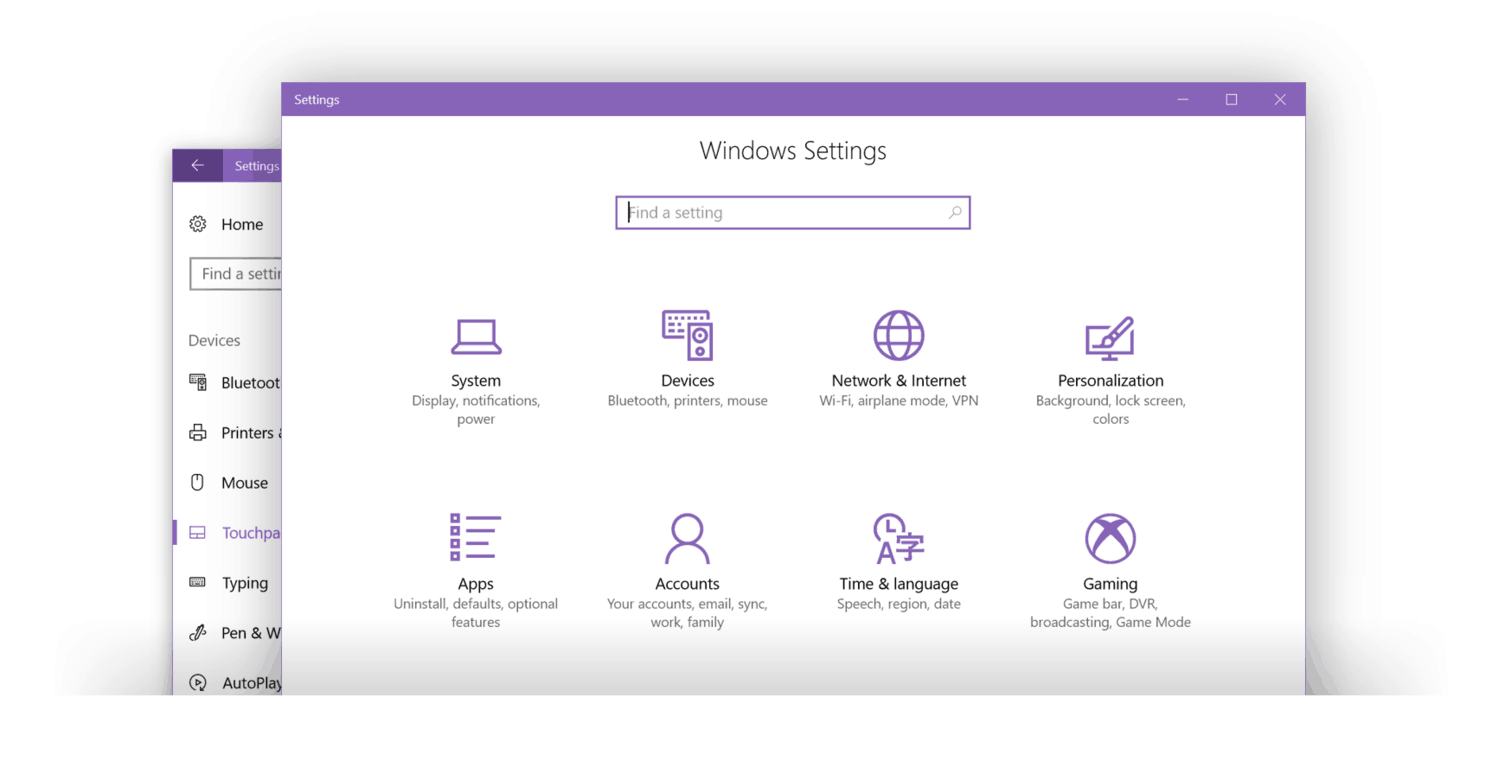
Task: Minimize the front Settings window
Action: pyautogui.click(x=1183, y=99)
